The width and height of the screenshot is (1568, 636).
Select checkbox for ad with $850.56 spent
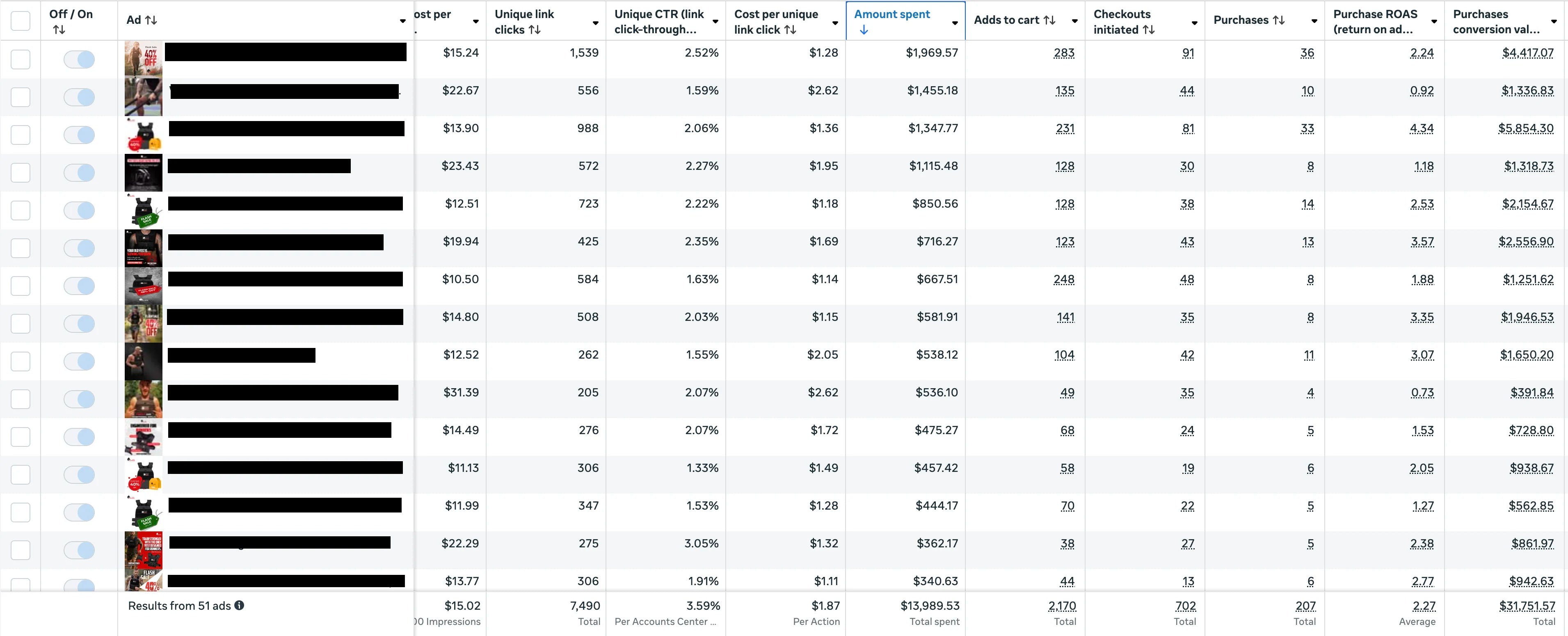point(21,210)
